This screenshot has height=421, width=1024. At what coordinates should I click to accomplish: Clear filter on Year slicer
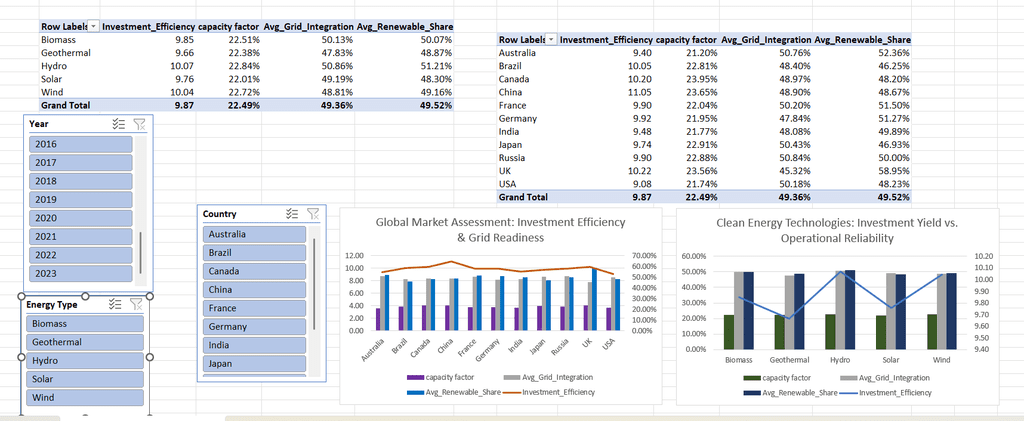[139, 124]
